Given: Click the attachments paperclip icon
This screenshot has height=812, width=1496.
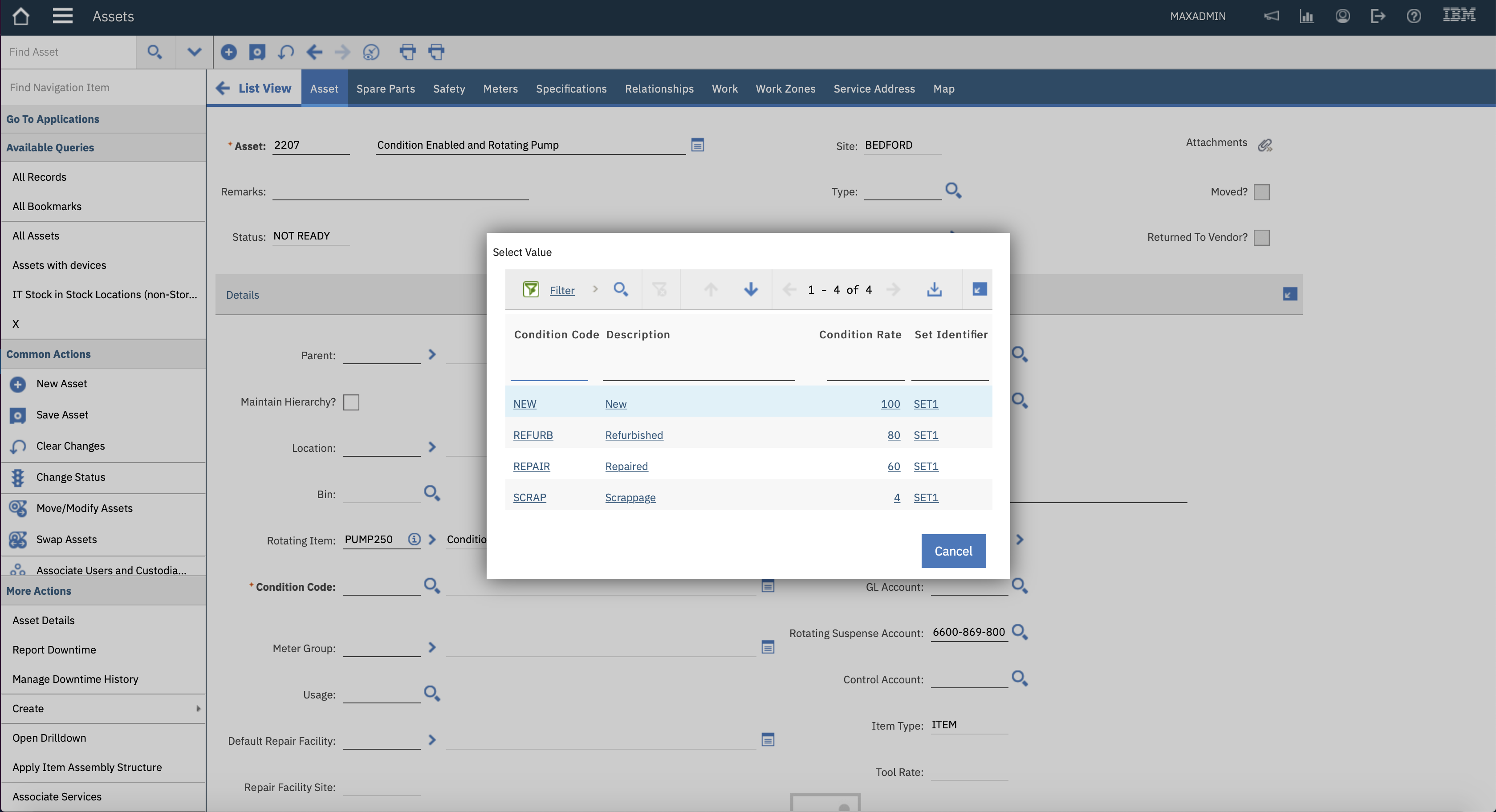Looking at the screenshot, I should [1265, 145].
